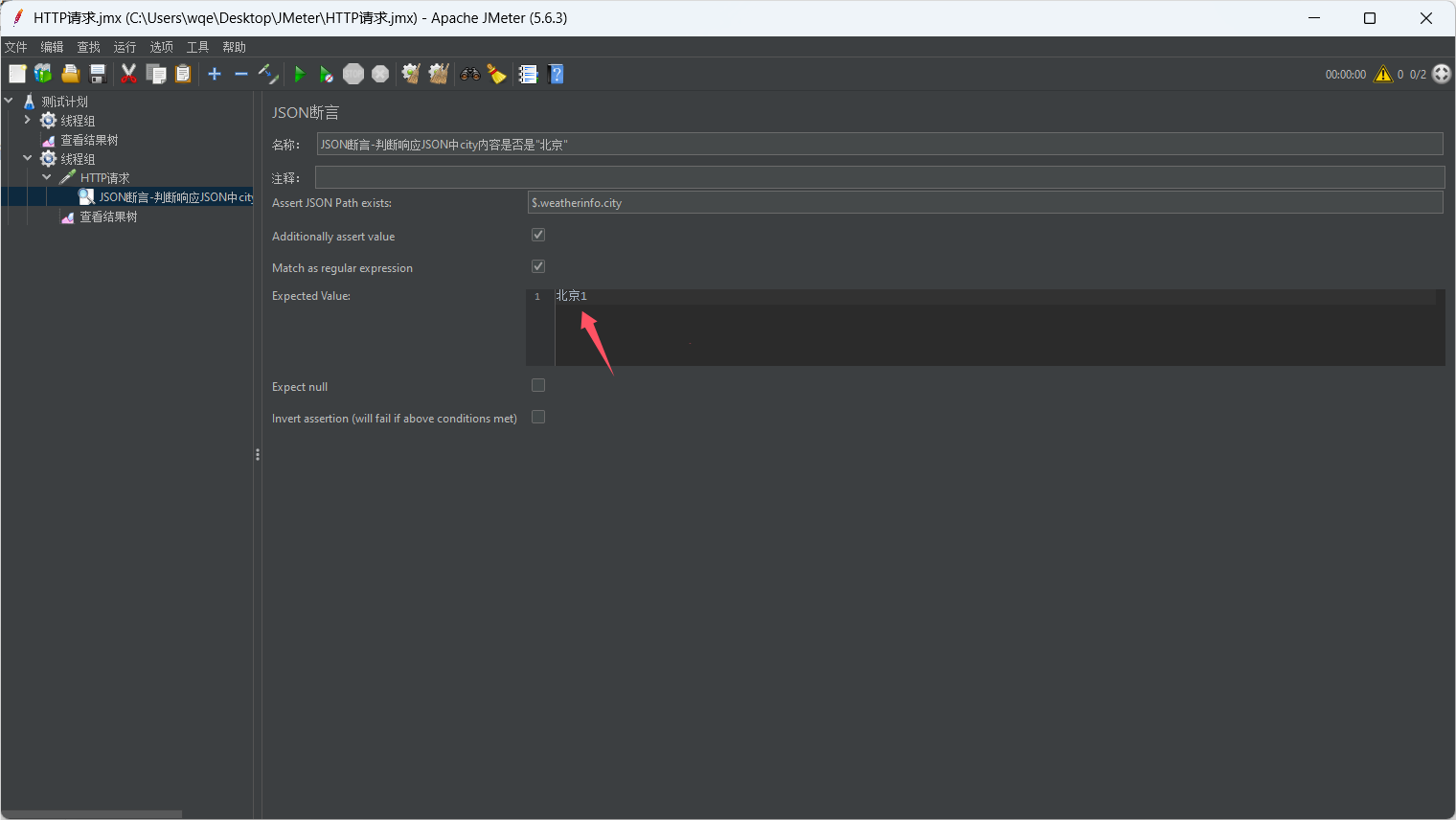Open the 工具 menu
Viewport: 1456px width, 820px height.
click(197, 47)
